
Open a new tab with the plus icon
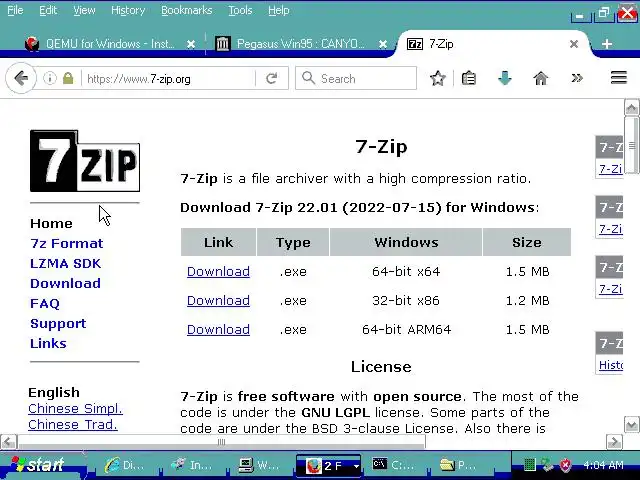(x=607, y=44)
